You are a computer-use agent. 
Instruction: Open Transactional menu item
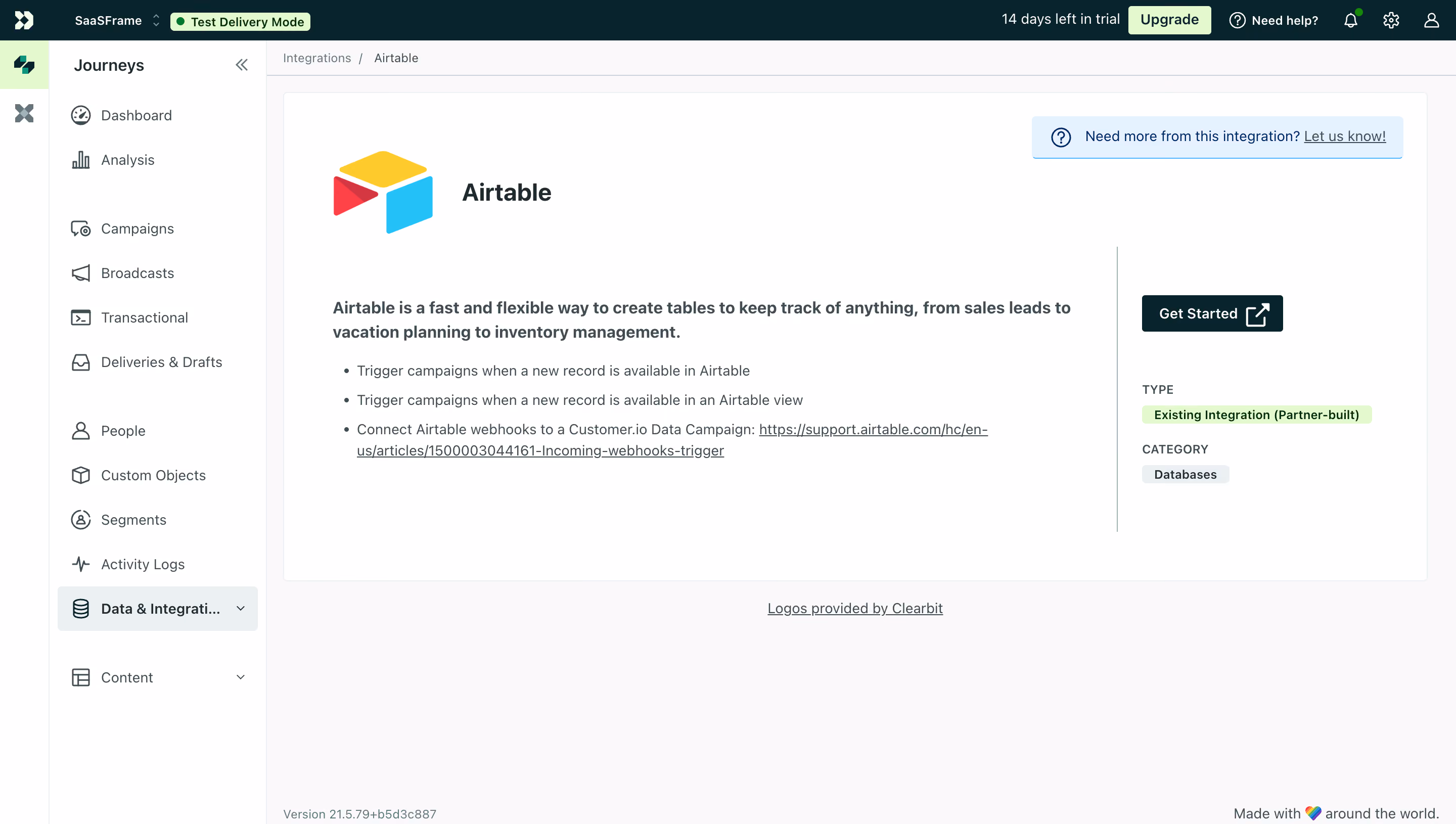[x=157, y=317]
